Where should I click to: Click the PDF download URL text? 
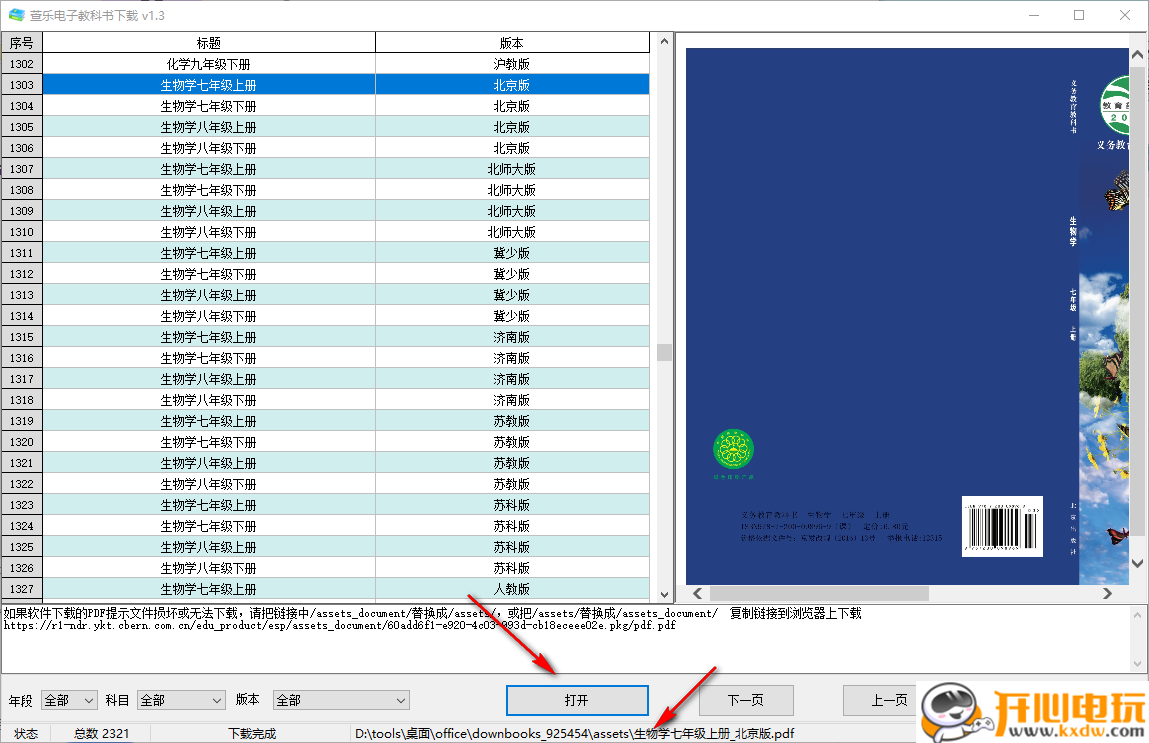340,626
